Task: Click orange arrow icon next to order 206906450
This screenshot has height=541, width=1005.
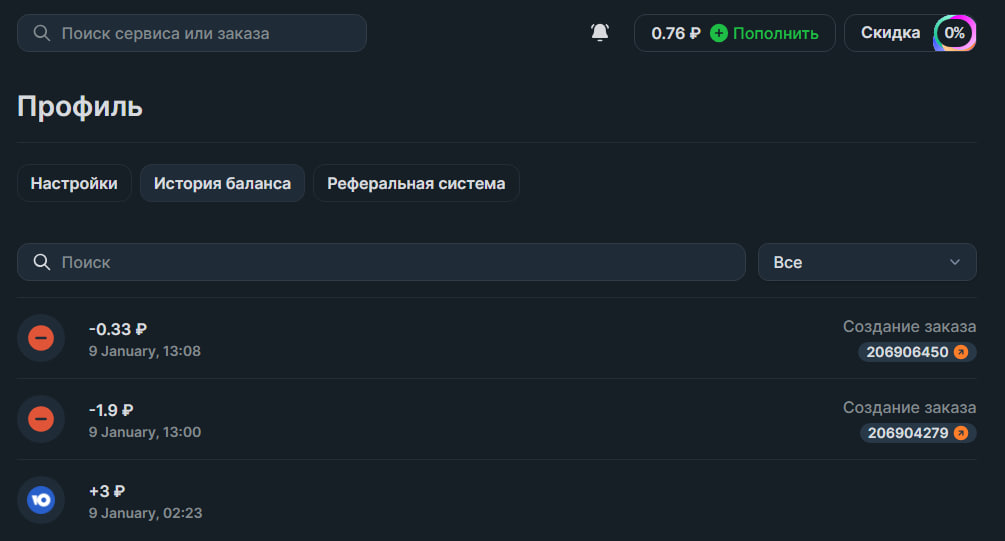Action: pos(961,352)
